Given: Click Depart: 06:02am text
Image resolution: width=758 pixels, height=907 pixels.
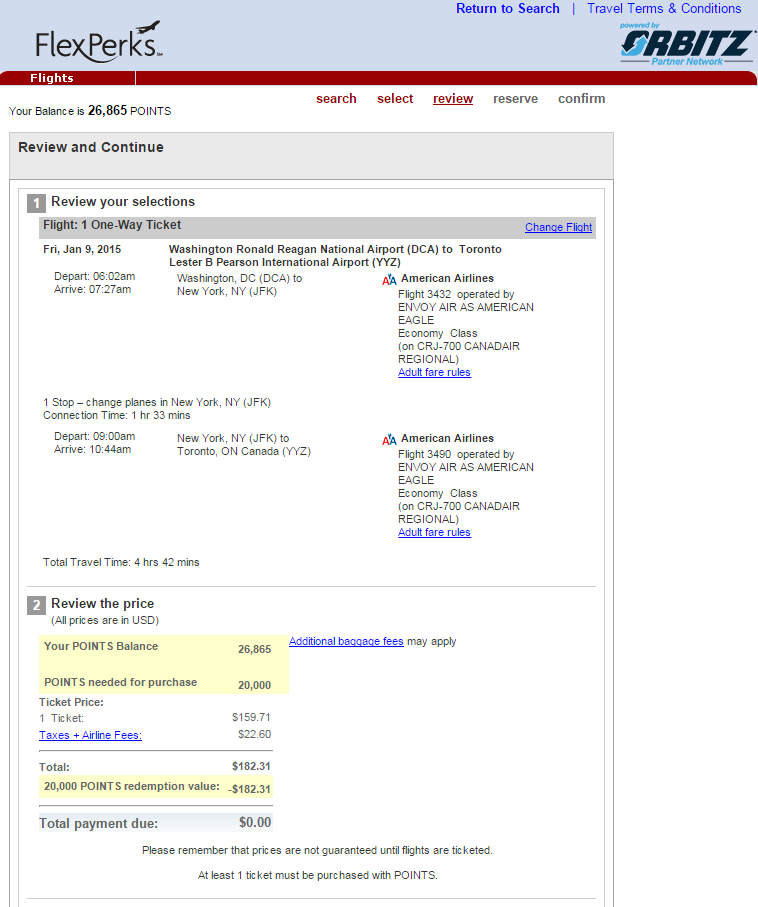Looking at the screenshot, I should point(95,276).
